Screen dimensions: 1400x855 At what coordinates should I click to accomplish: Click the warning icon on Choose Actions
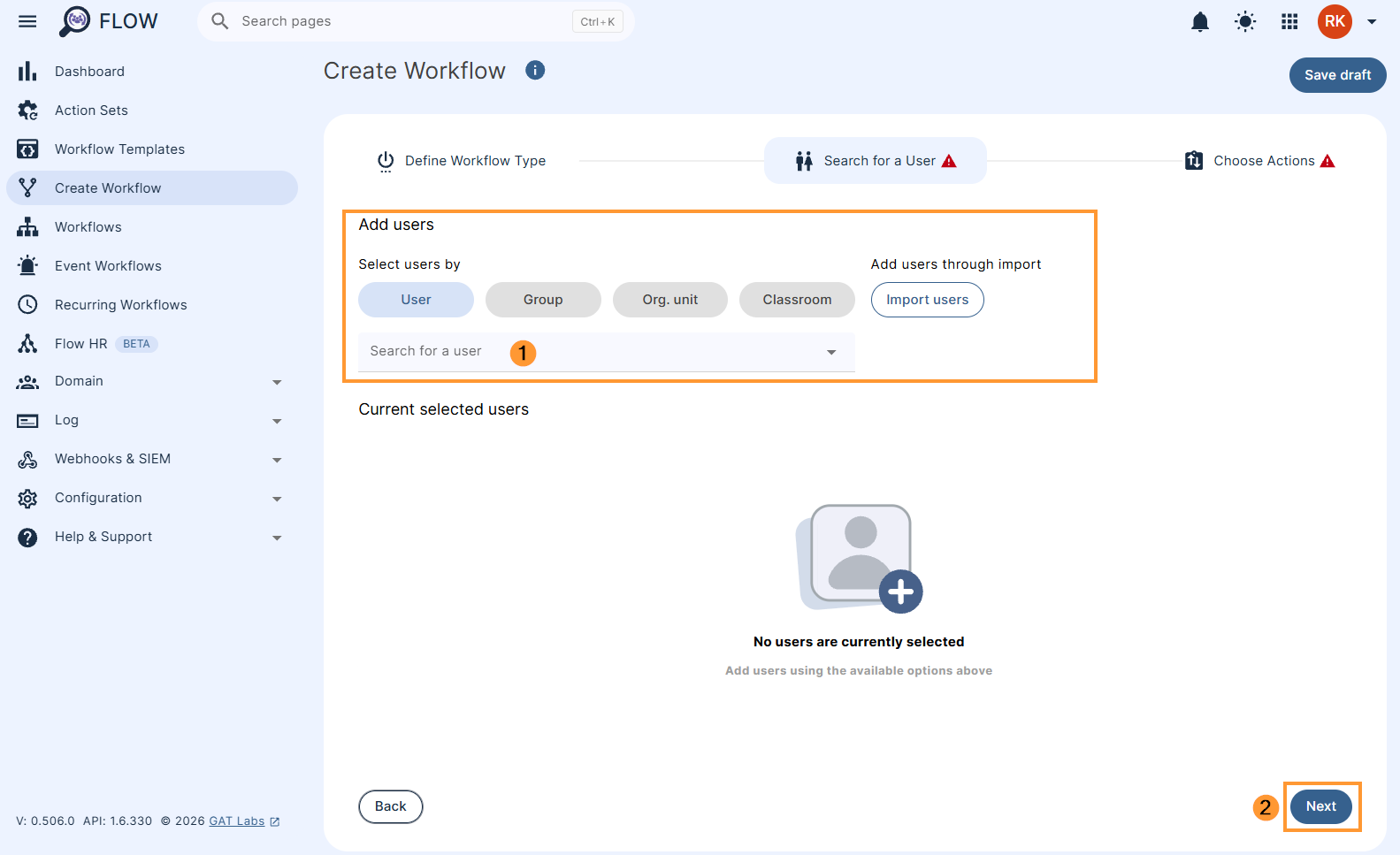1327,161
